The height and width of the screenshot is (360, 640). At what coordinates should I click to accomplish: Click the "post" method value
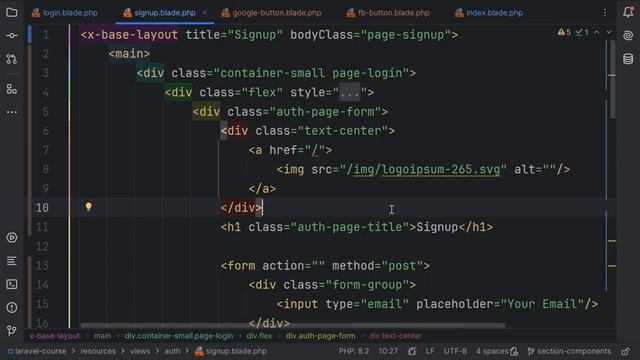[402, 266]
